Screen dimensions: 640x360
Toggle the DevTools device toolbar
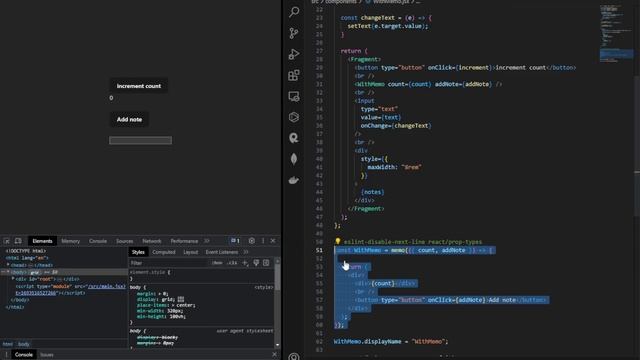[x=18, y=241]
